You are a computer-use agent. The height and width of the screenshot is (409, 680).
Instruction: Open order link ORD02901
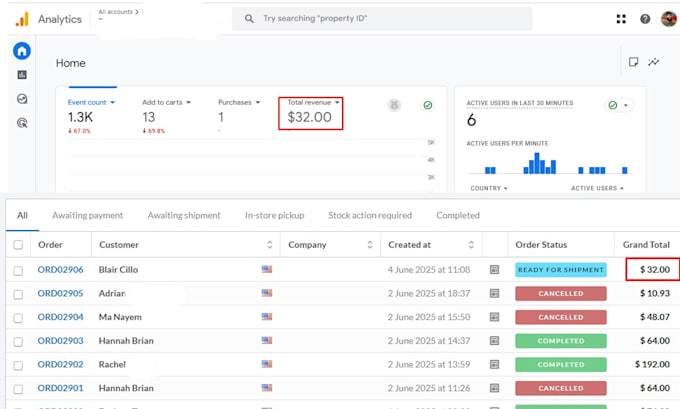click(x=60, y=388)
